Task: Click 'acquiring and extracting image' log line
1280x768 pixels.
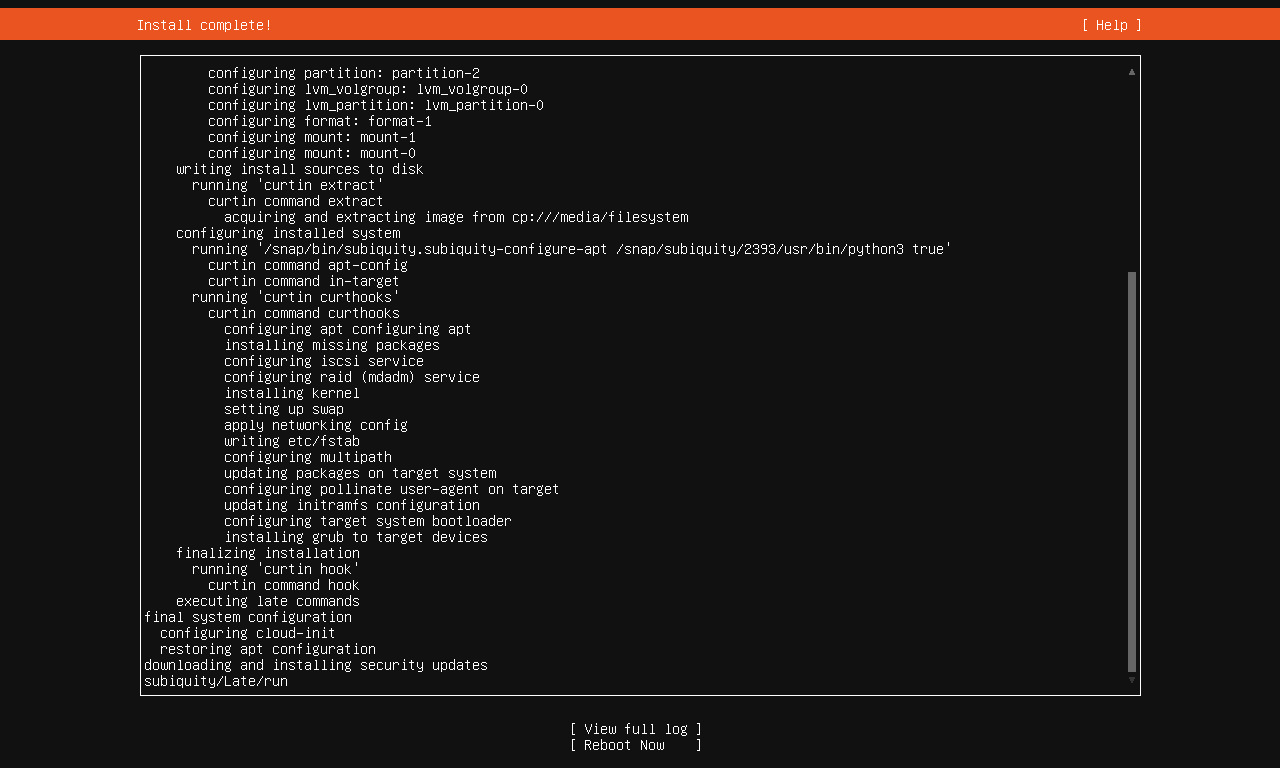Action: pos(456,217)
